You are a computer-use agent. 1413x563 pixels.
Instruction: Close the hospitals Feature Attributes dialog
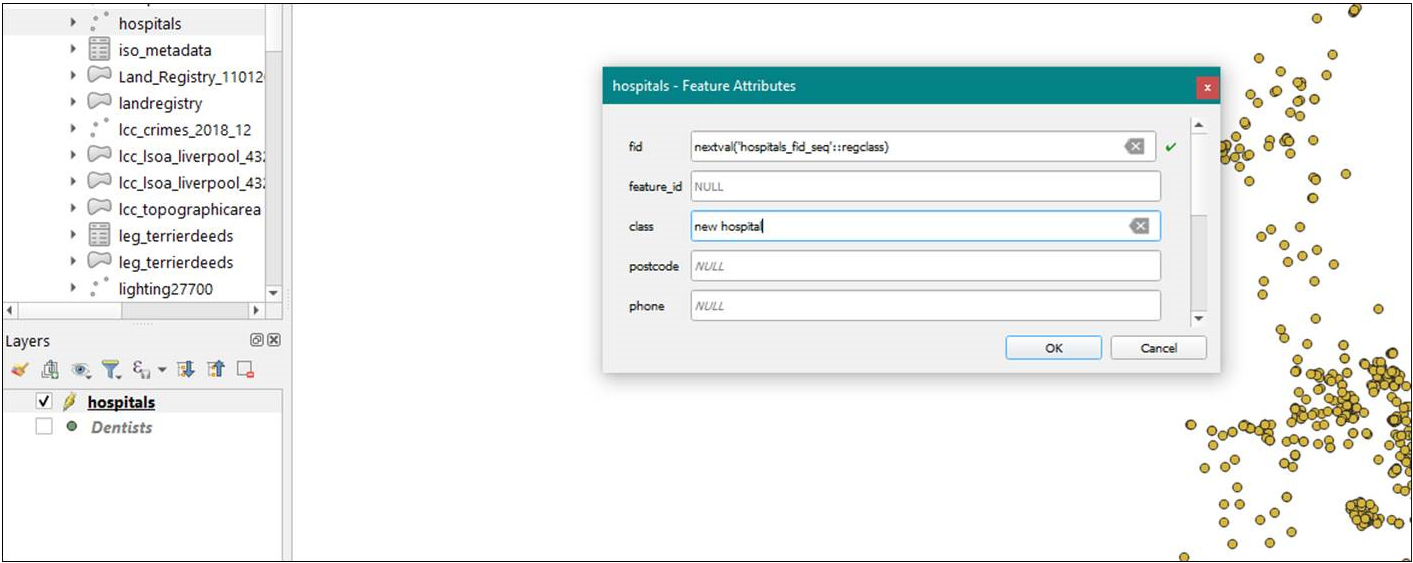coord(1207,87)
